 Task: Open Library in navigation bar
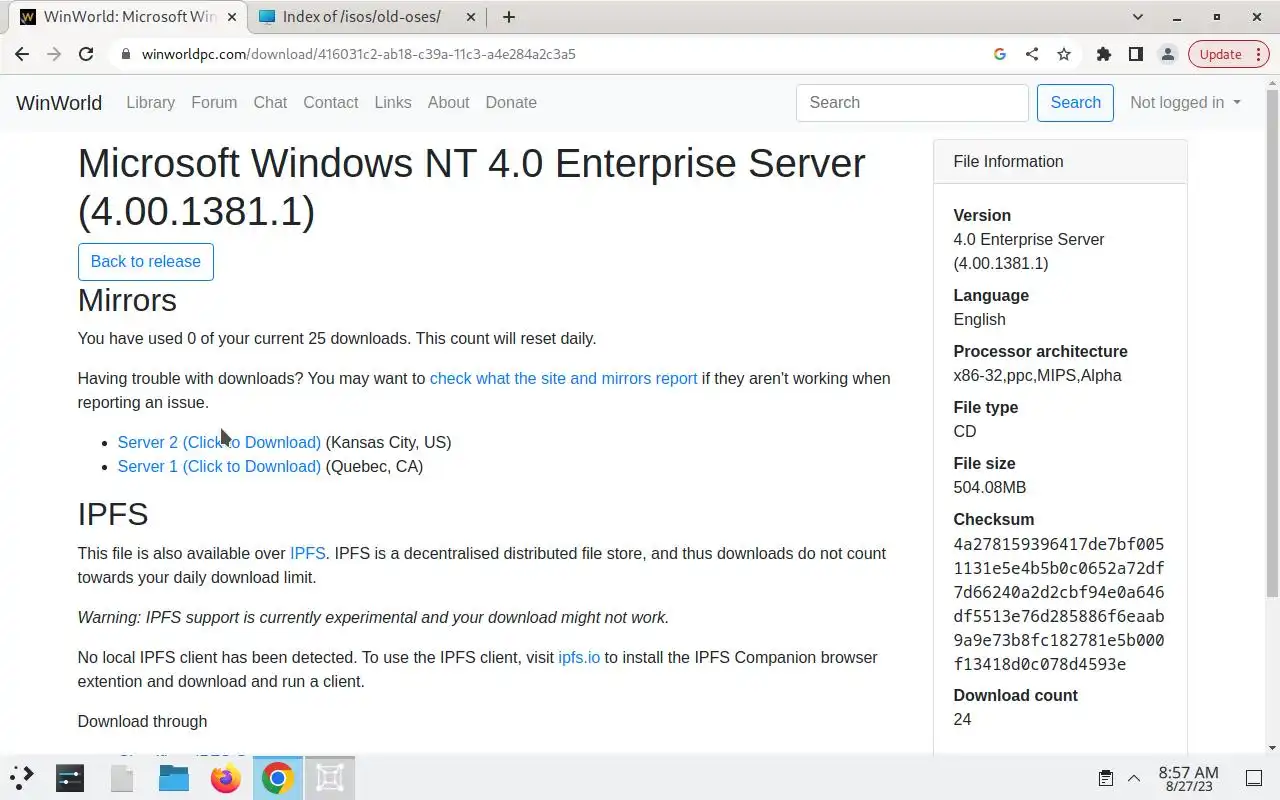click(x=150, y=102)
